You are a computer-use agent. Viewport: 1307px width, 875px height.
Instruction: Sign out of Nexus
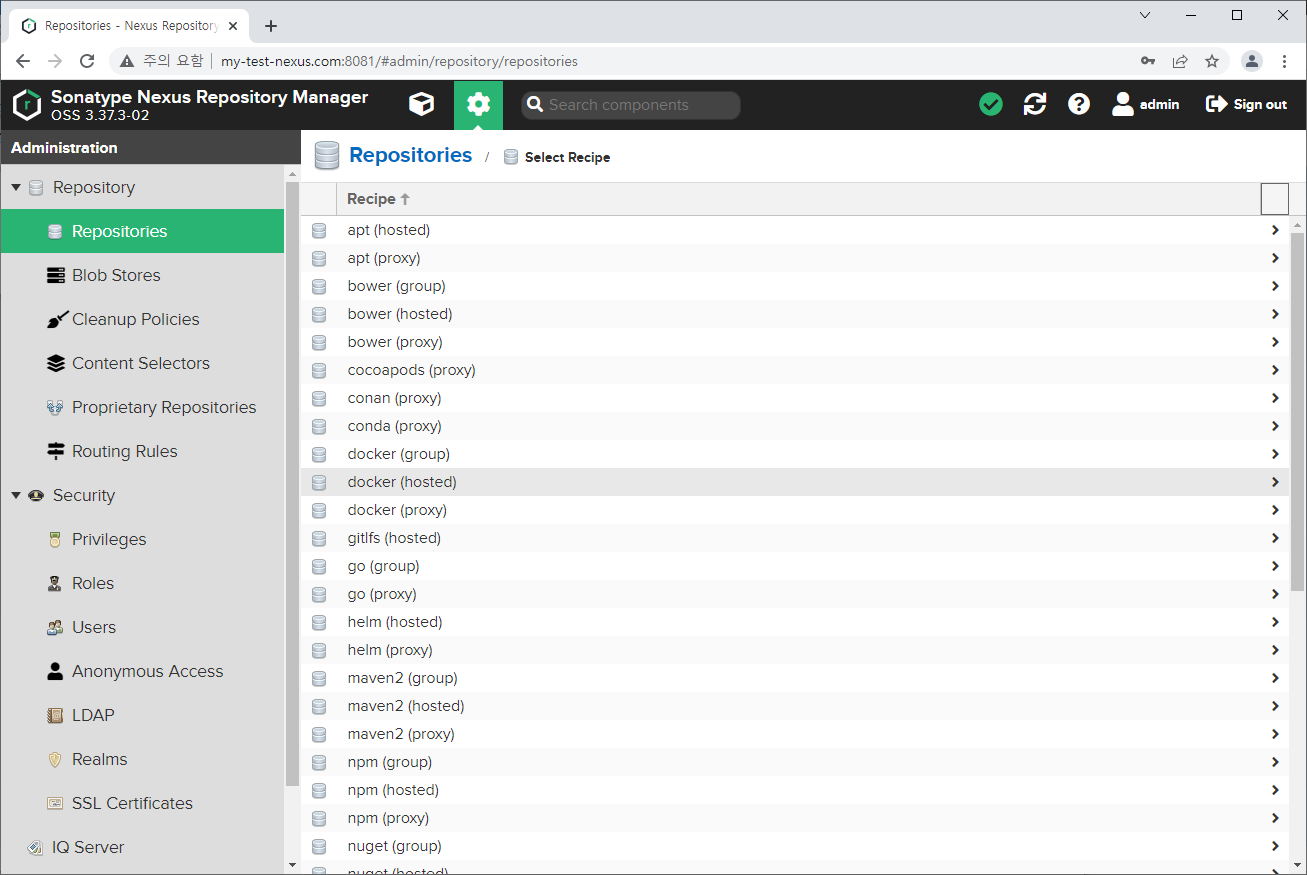(x=1246, y=104)
